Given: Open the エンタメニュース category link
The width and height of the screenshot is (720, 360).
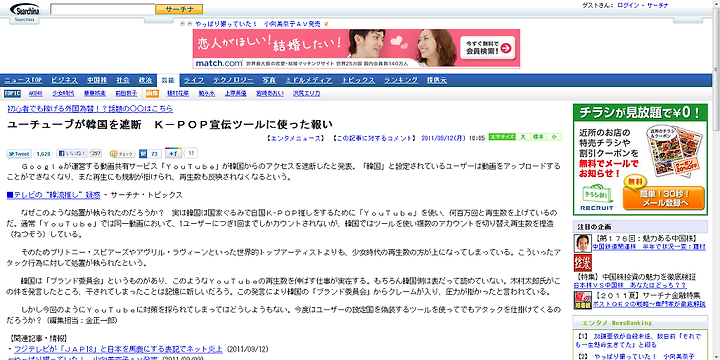Looking at the screenshot, I should click(x=295, y=137).
